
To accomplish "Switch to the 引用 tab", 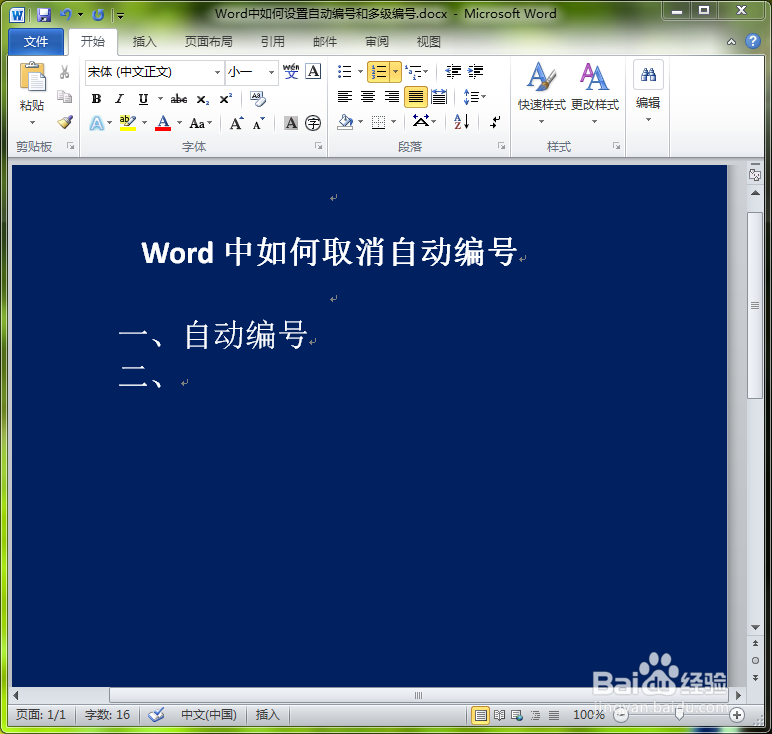I will click(x=273, y=42).
